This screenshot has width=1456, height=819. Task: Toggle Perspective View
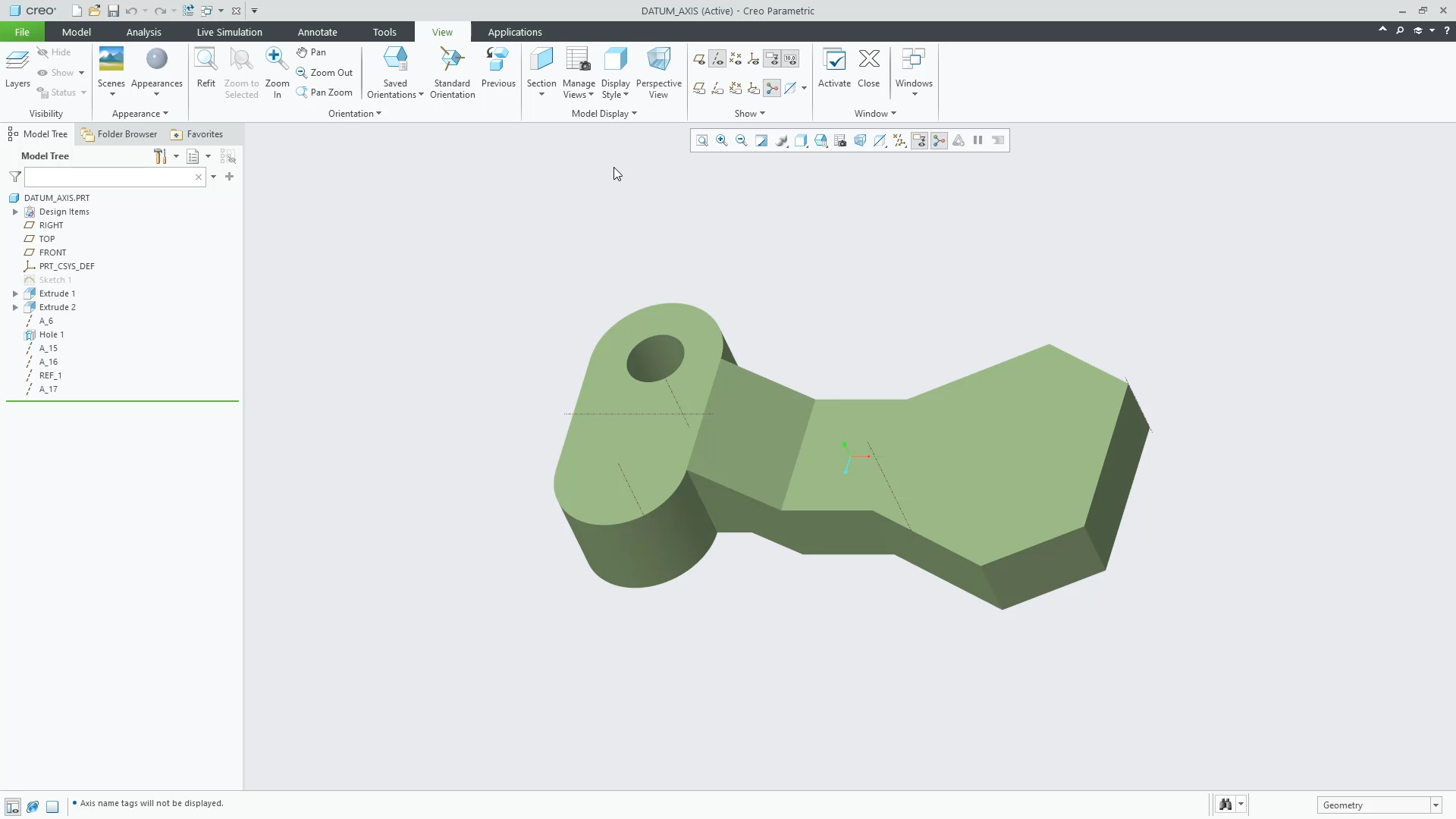click(658, 73)
